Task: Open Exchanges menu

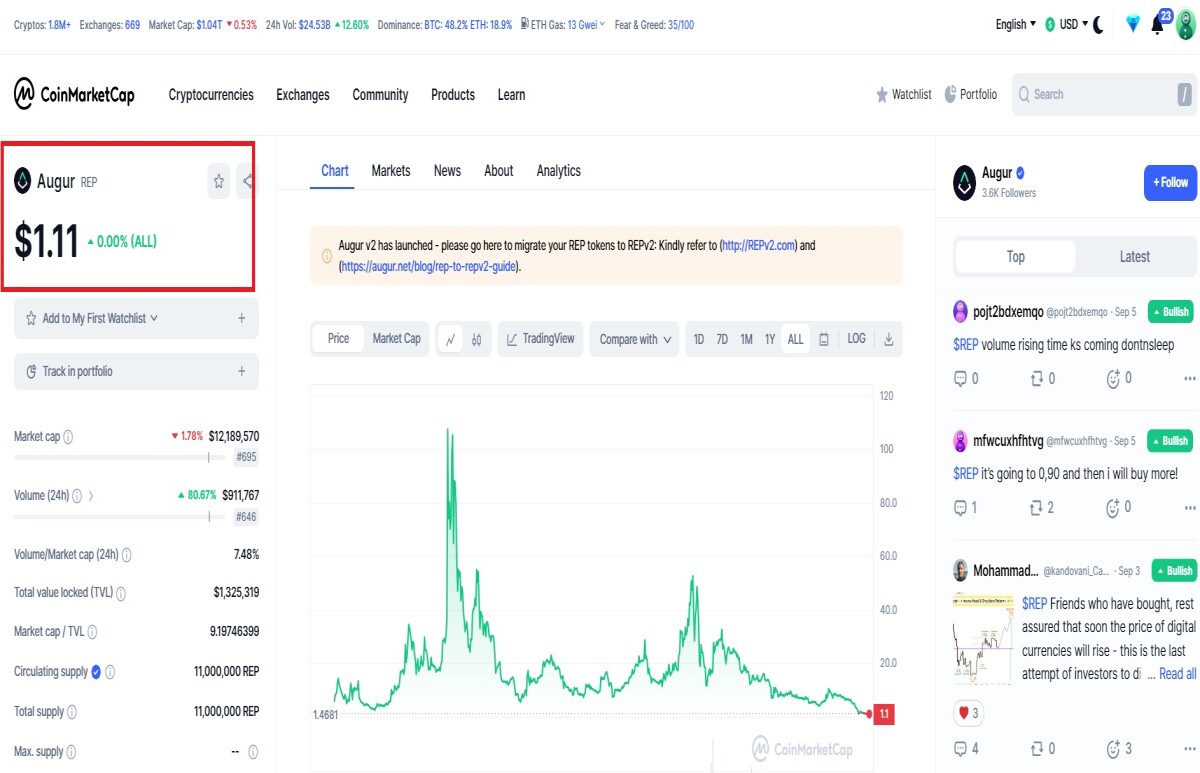Action: click(x=303, y=95)
